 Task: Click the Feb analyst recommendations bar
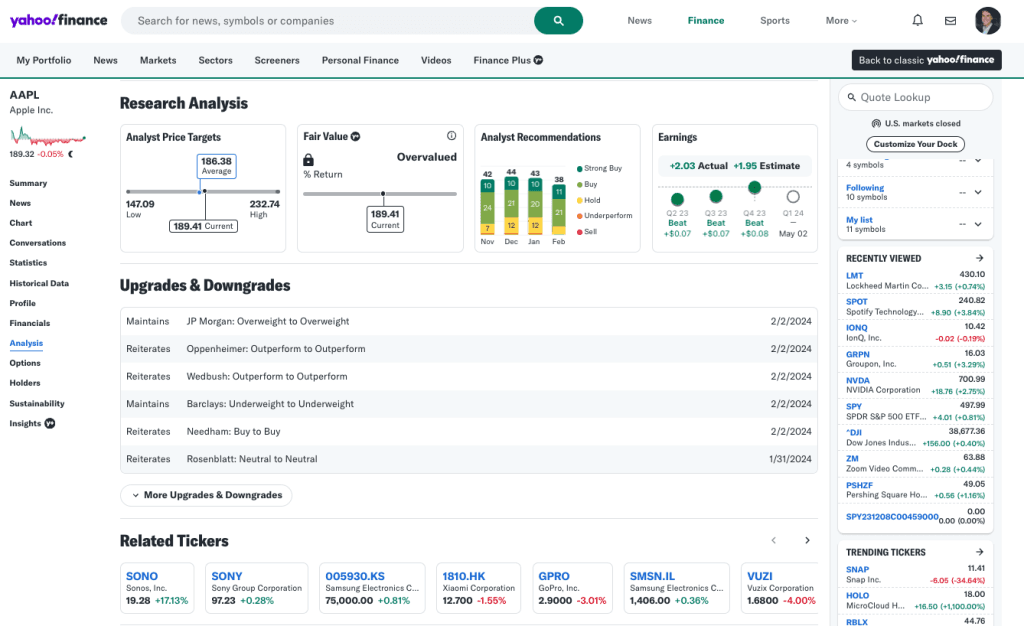tap(558, 209)
